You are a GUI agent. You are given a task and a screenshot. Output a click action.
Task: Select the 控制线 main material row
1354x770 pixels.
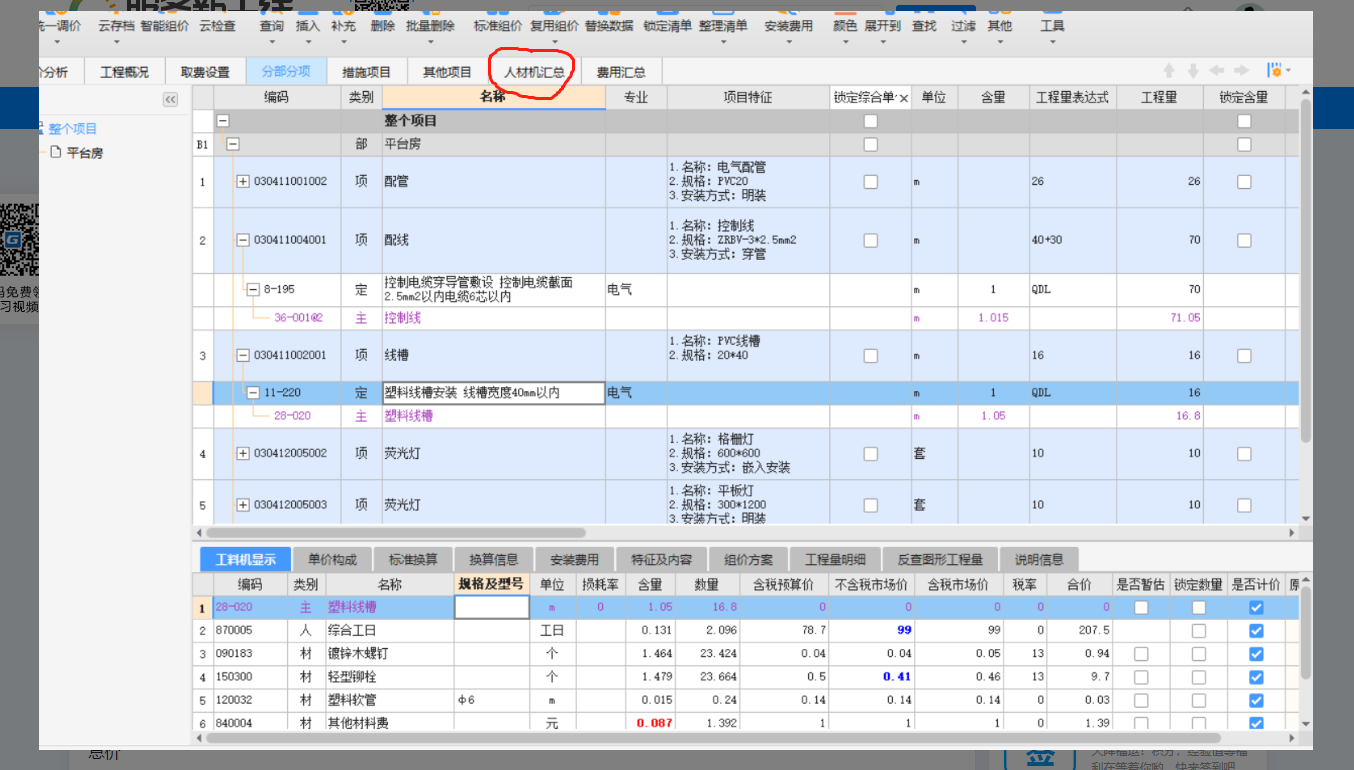(x=745, y=318)
